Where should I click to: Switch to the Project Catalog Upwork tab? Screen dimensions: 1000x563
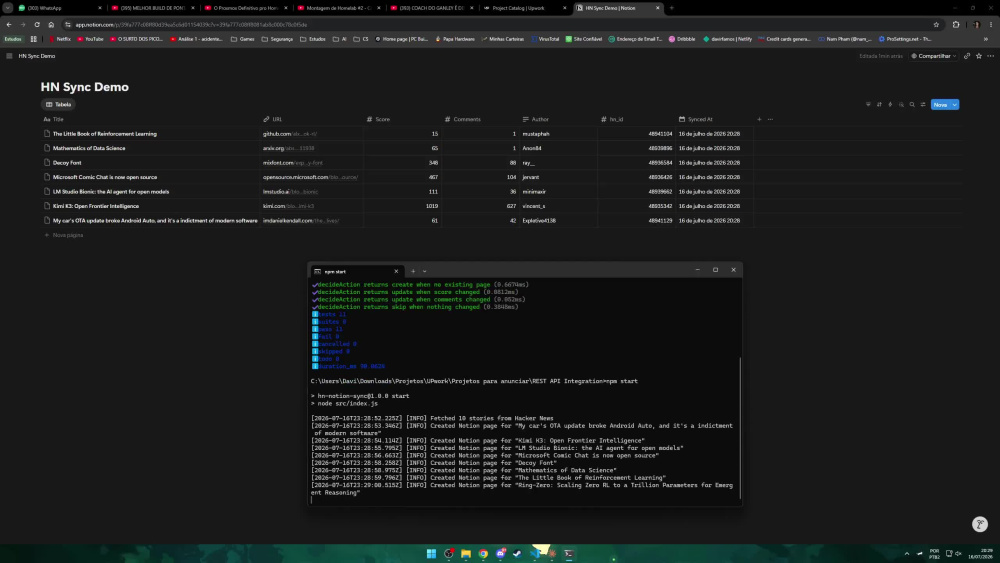coord(525,8)
